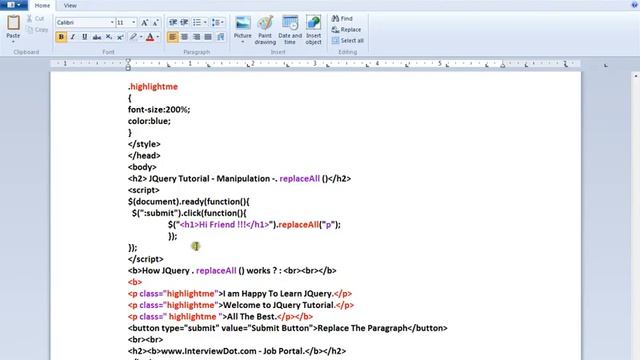Click on '</head>' line
This screenshot has height=360, width=640.
[x=144, y=156]
